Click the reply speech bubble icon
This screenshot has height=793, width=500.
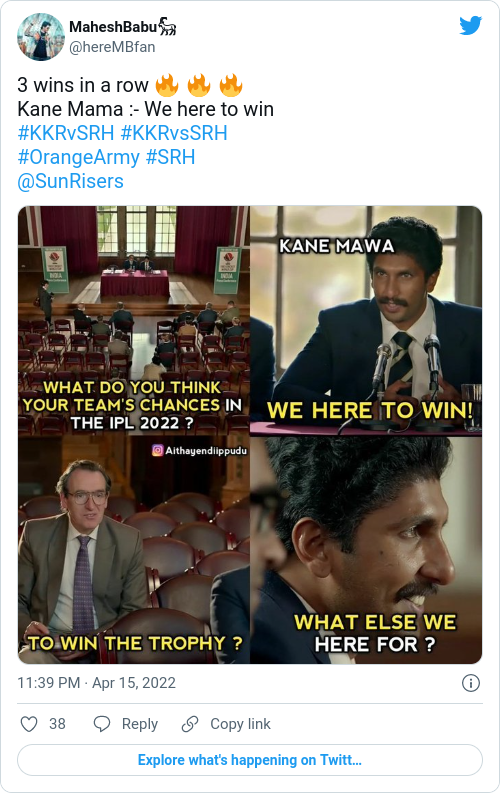[x=102, y=724]
